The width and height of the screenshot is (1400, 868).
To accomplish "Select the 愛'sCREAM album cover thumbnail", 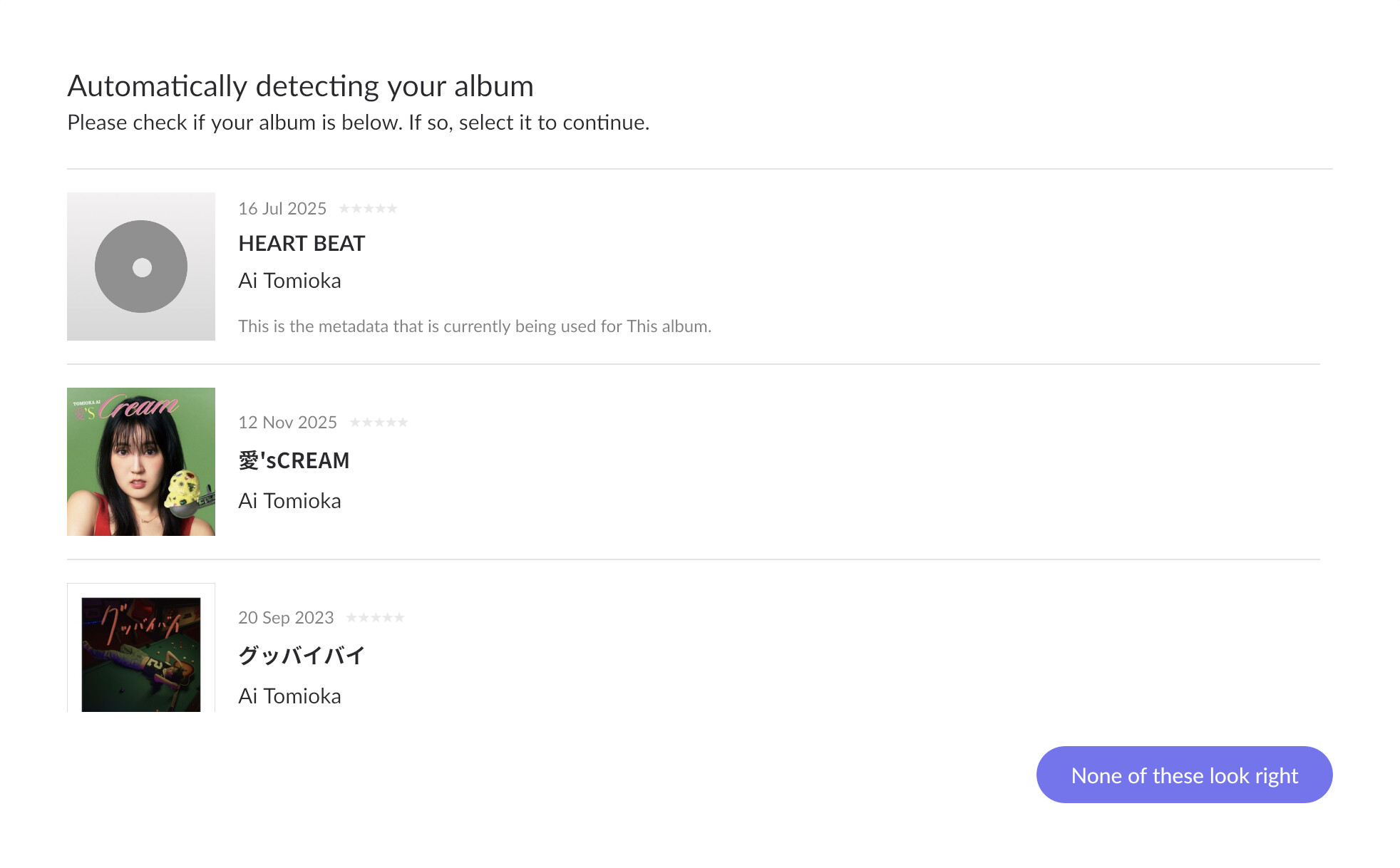I will [x=140, y=462].
